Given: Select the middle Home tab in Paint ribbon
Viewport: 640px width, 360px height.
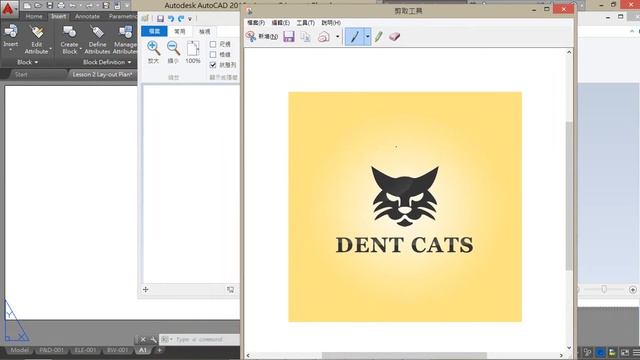Looking at the screenshot, I should point(180,31).
